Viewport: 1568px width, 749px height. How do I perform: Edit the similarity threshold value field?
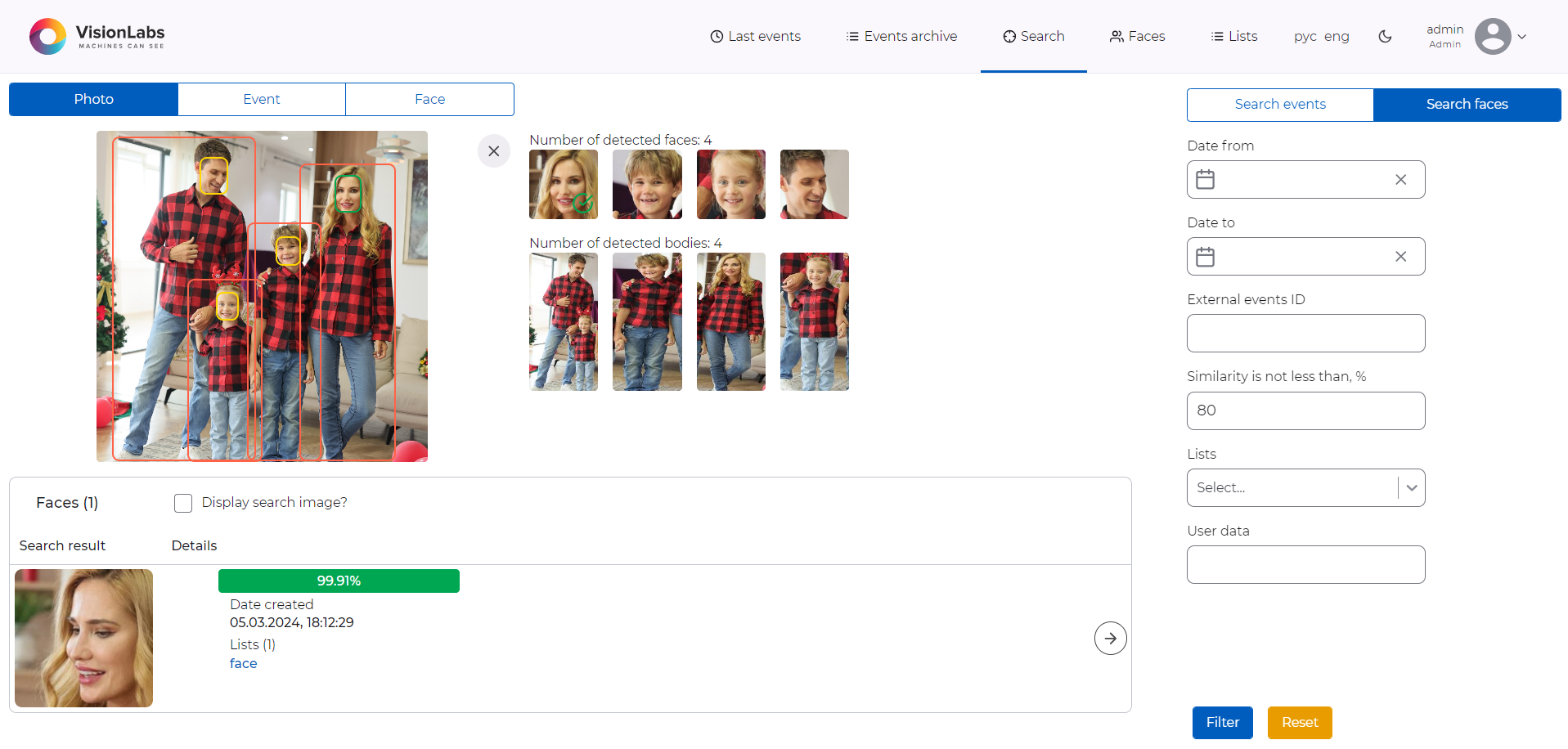(1305, 410)
